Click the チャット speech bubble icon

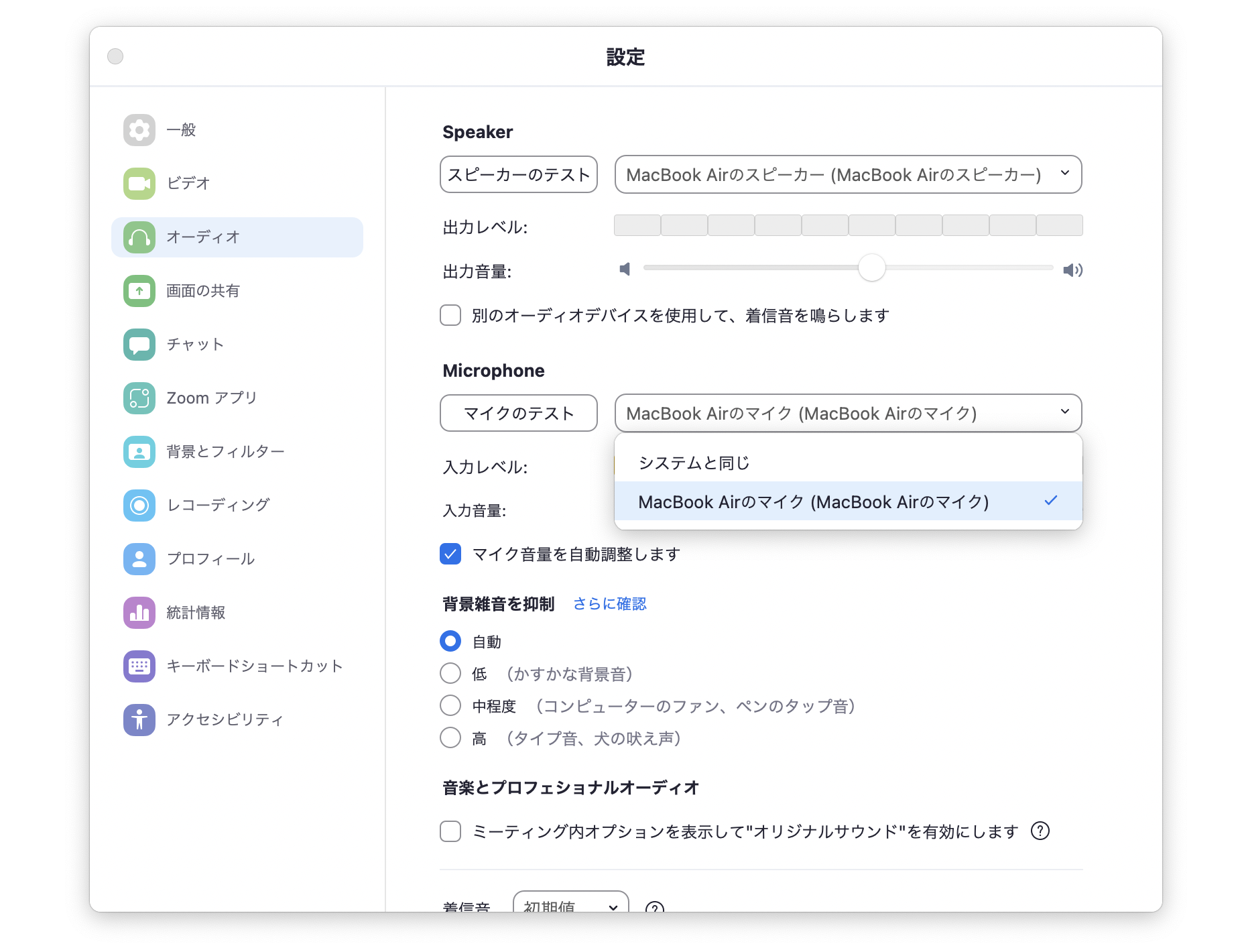(139, 345)
